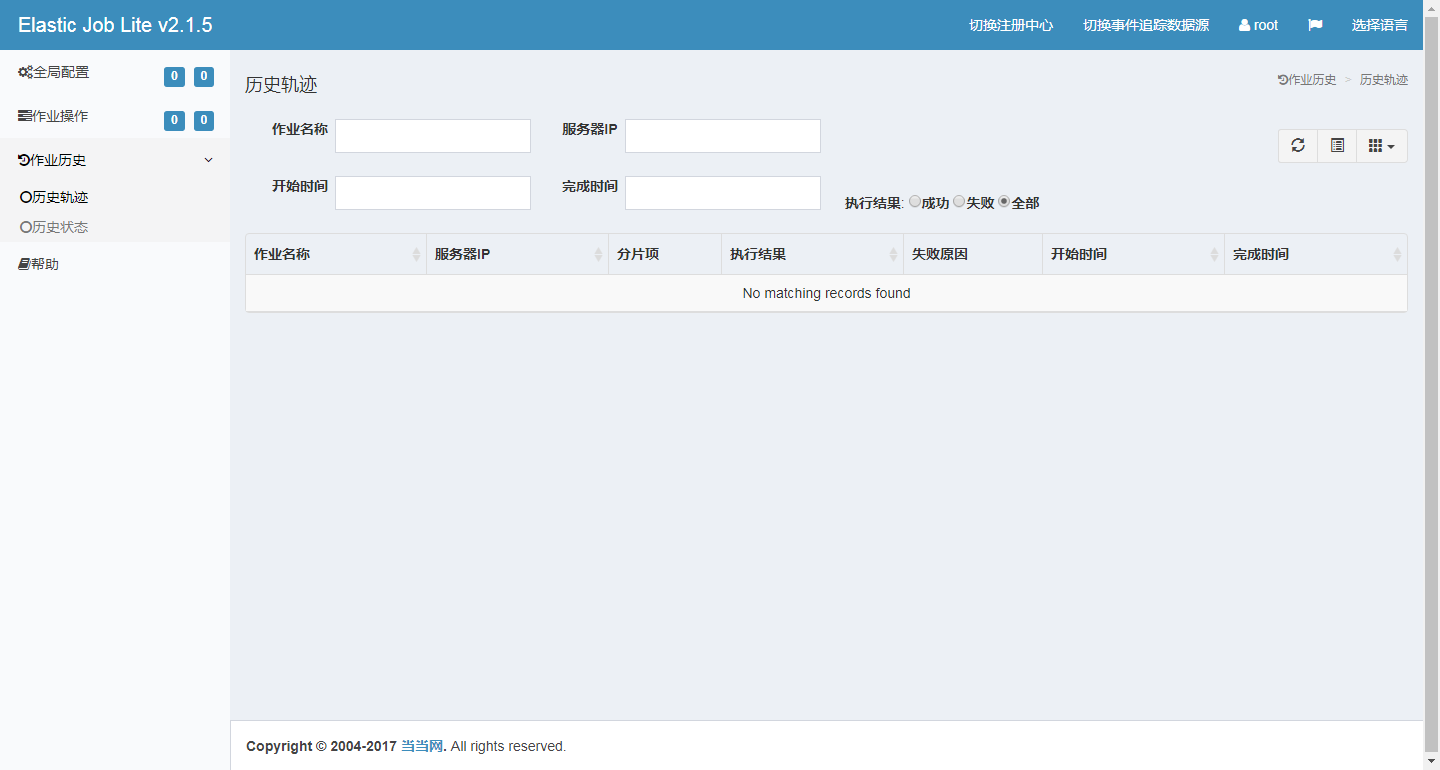Sort table by 执行结果 column arrows
The height and width of the screenshot is (770, 1440).
[893, 255]
